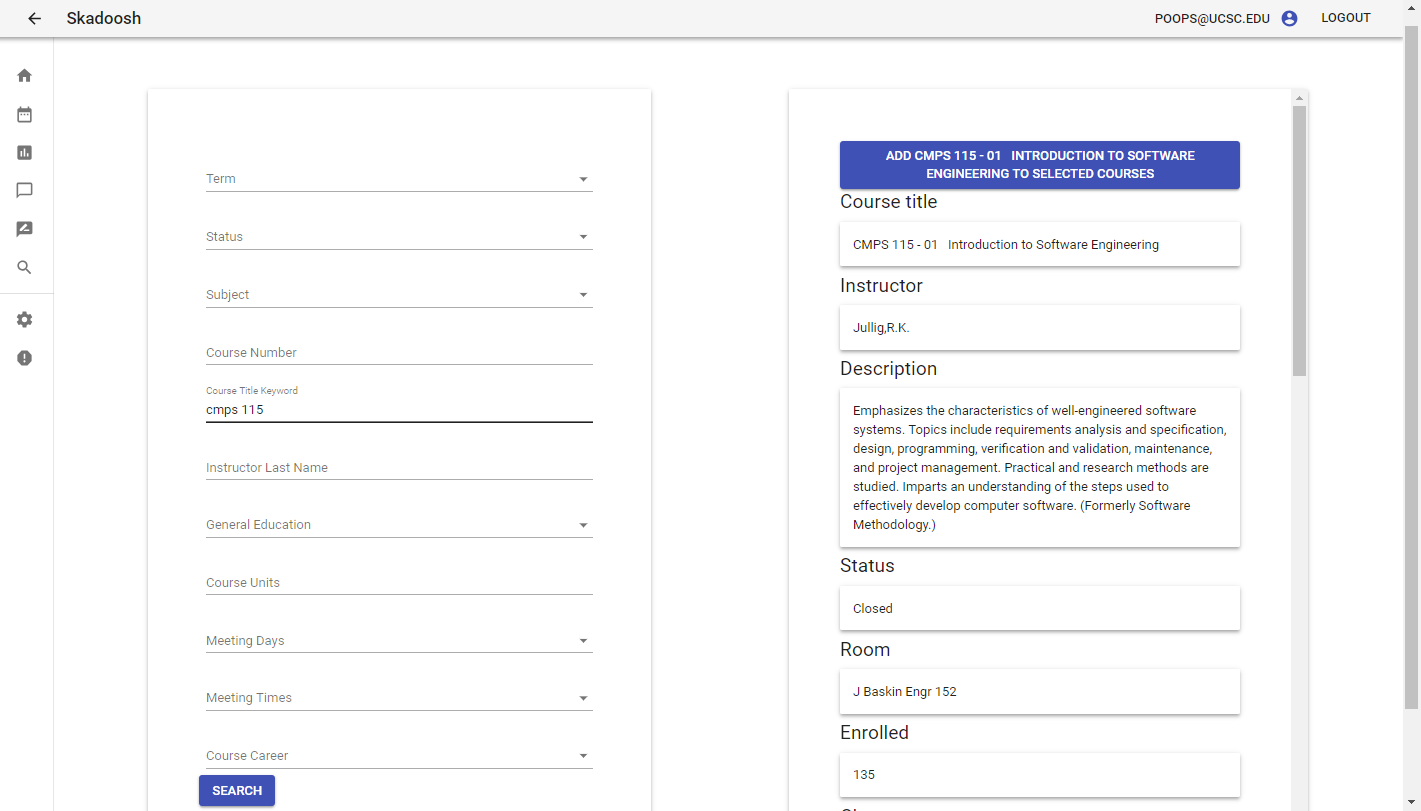Expand the Meeting Times dropdown
The width and height of the screenshot is (1421, 811).
tap(399, 698)
